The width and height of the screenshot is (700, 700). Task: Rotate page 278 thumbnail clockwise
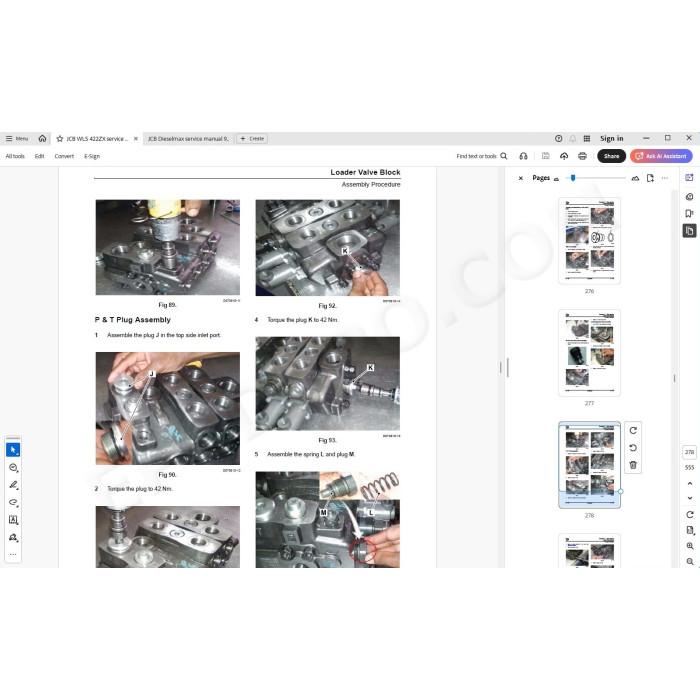(633, 430)
